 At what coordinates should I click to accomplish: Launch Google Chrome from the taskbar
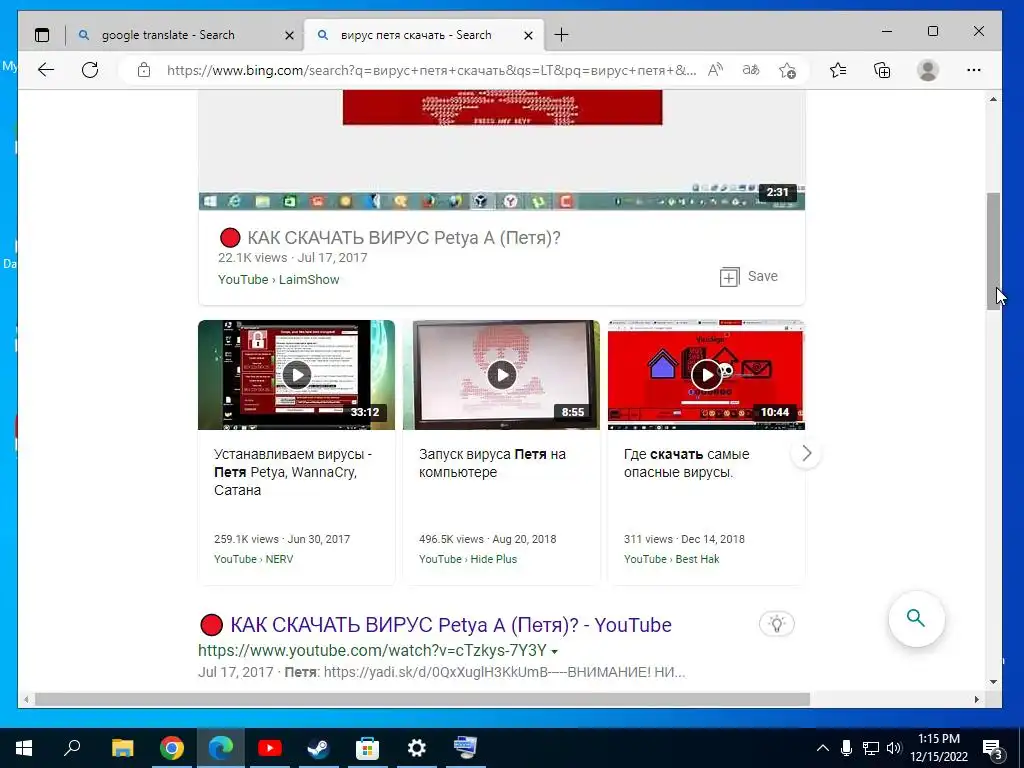(171, 748)
